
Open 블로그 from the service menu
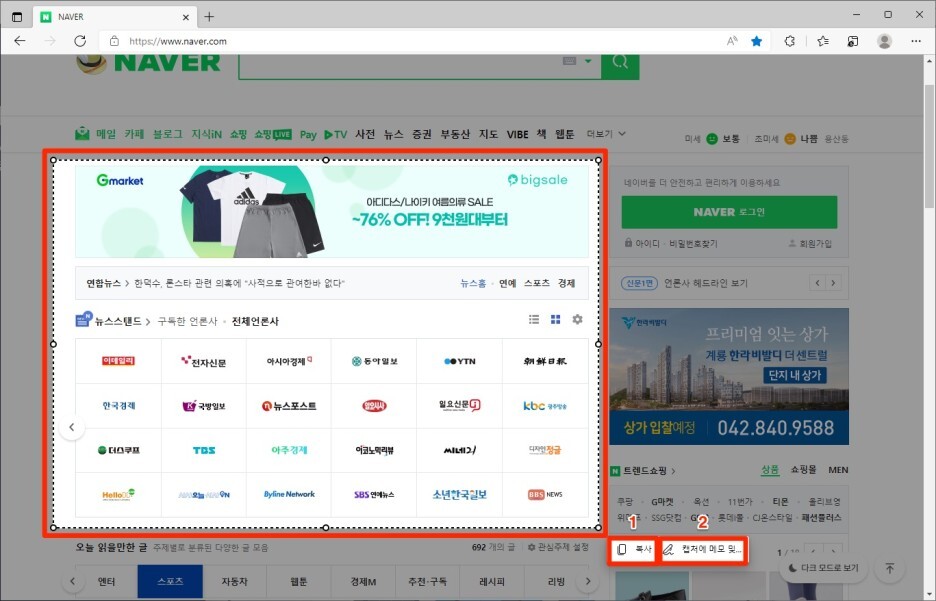pyautogui.click(x=168, y=134)
